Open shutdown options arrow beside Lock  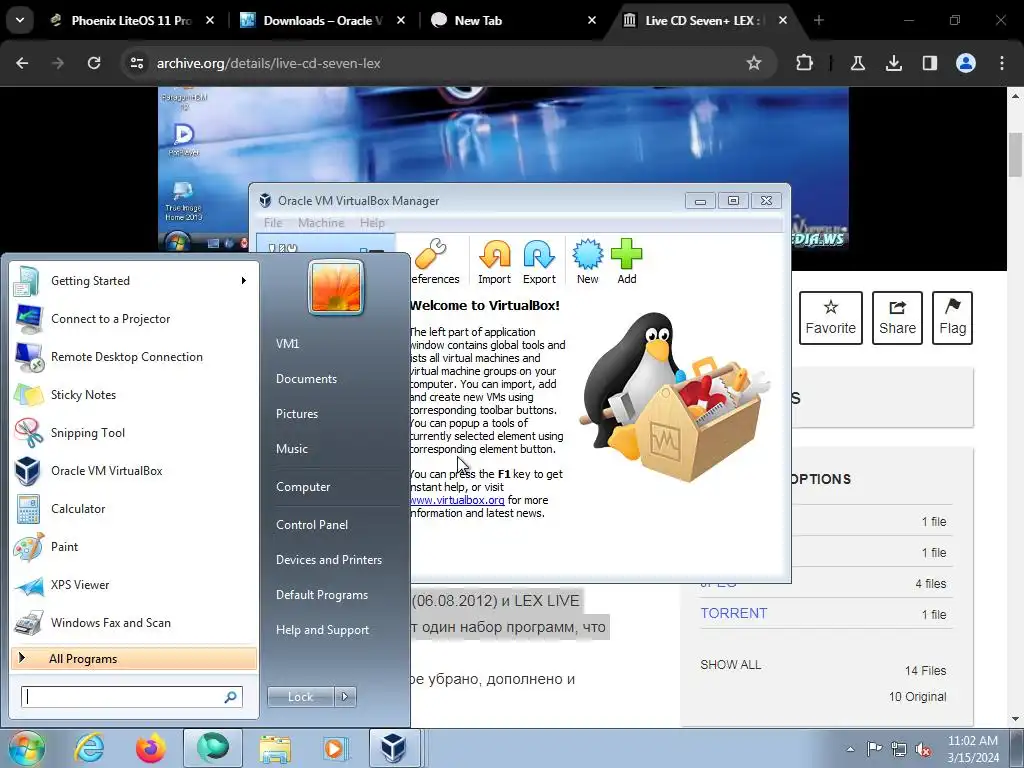click(x=345, y=697)
